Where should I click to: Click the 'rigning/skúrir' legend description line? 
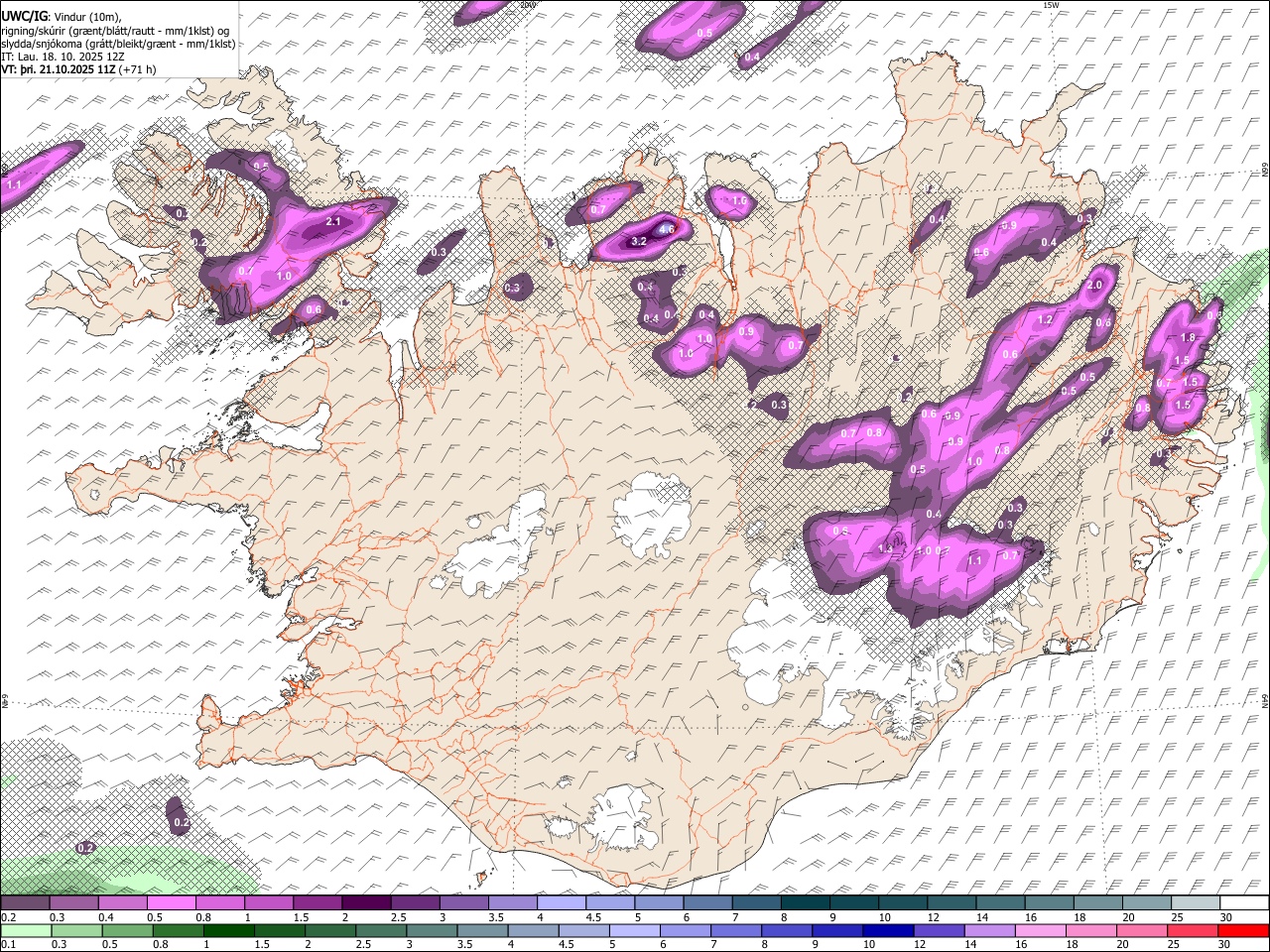tap(115, 30)
